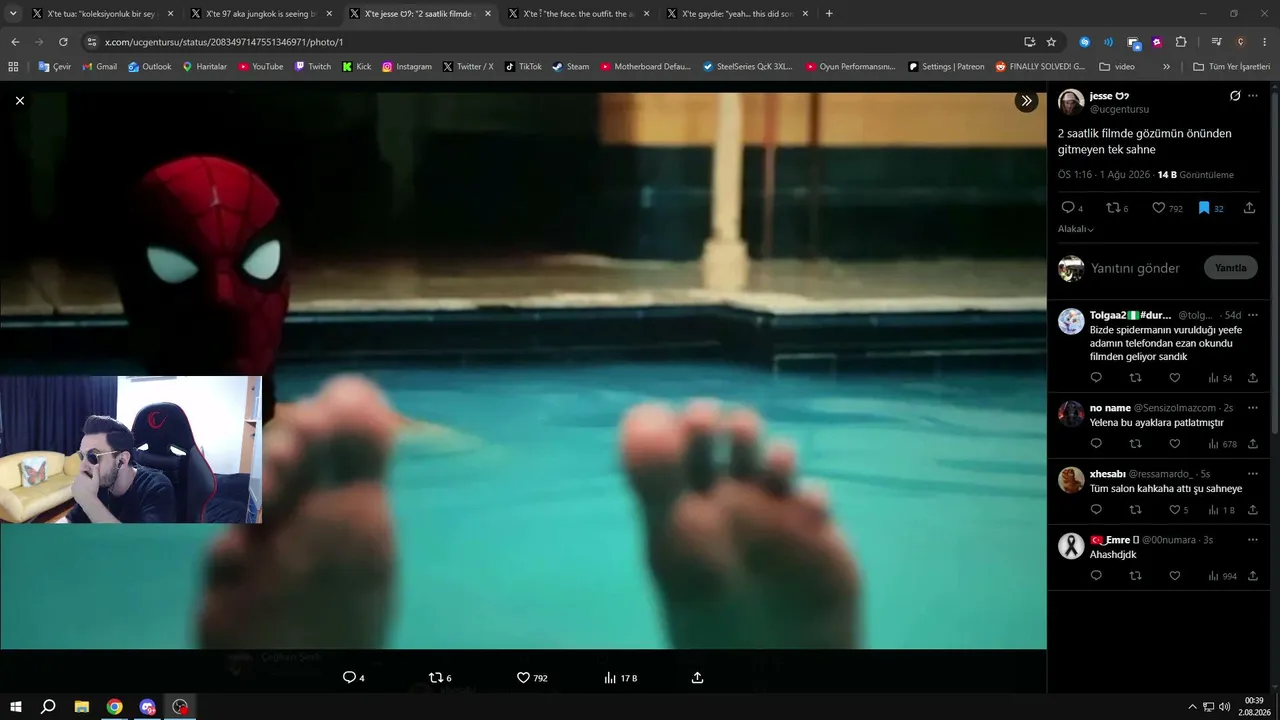1280x720 pixels.
Task: Bookmark this page with the star icon
Action: point(1051,42)
